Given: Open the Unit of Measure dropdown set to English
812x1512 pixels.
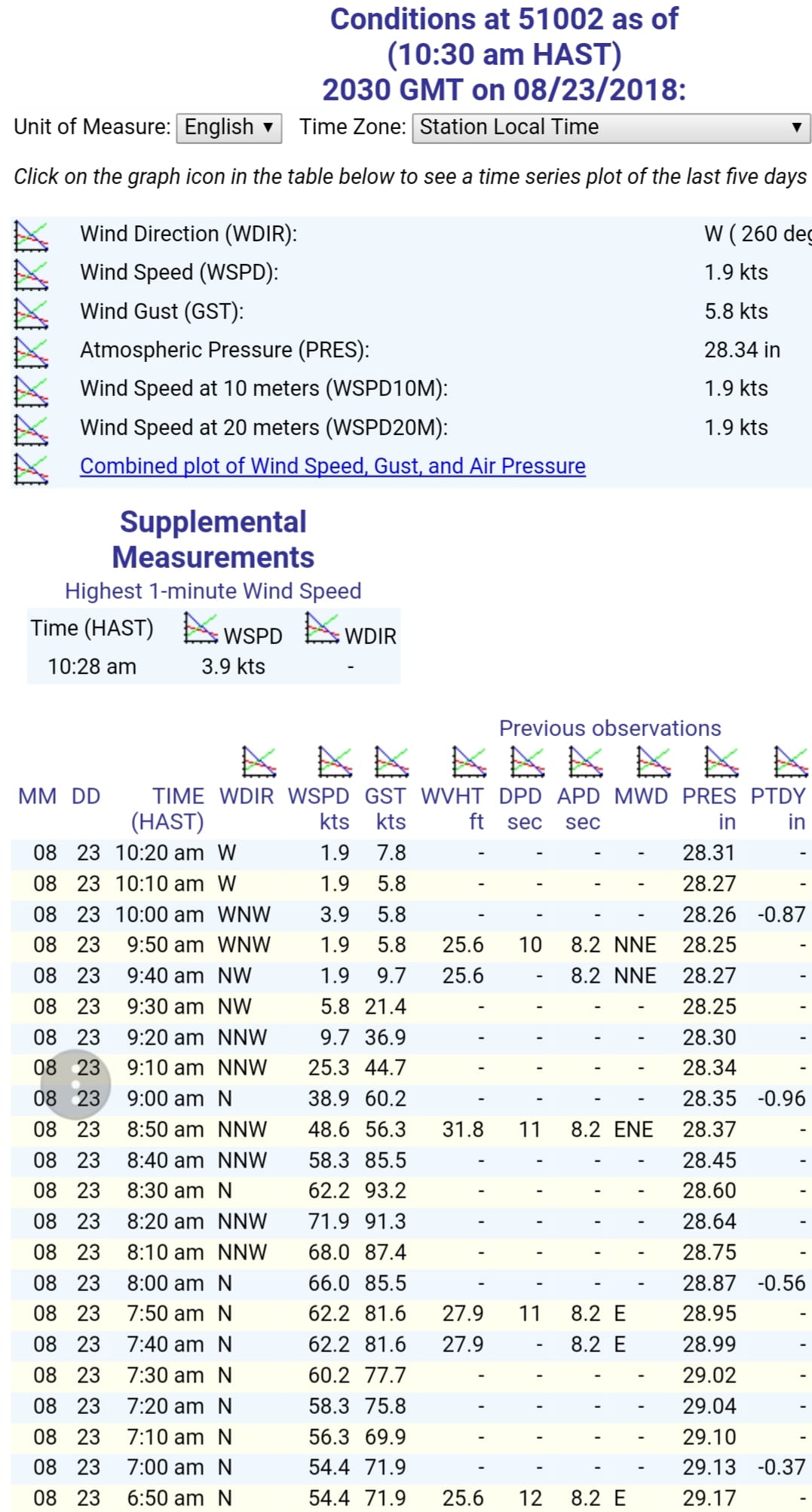Looking at the screenshot, I should (x=229, y=127).
